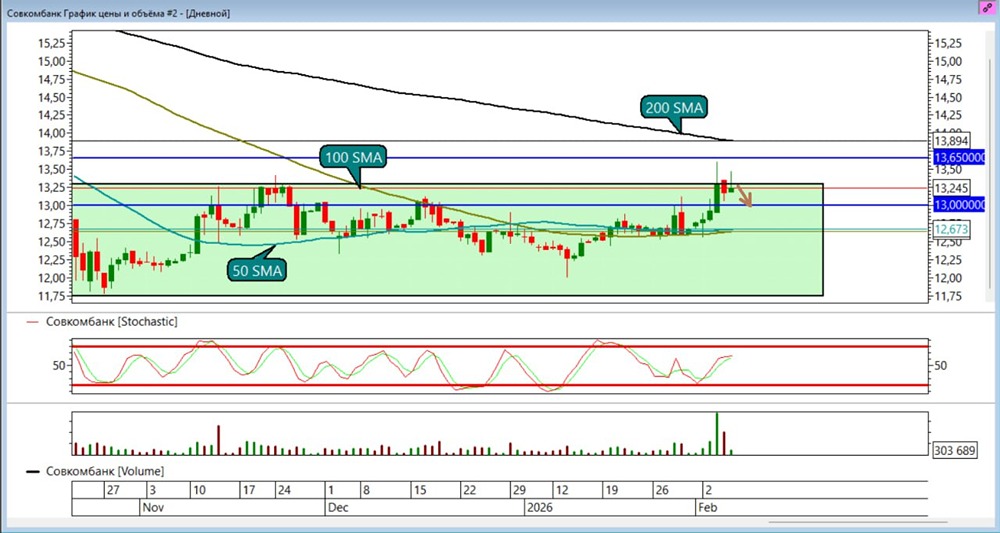
Task: Click the 2026 year label on time axis
Action: tap(540, 507)
